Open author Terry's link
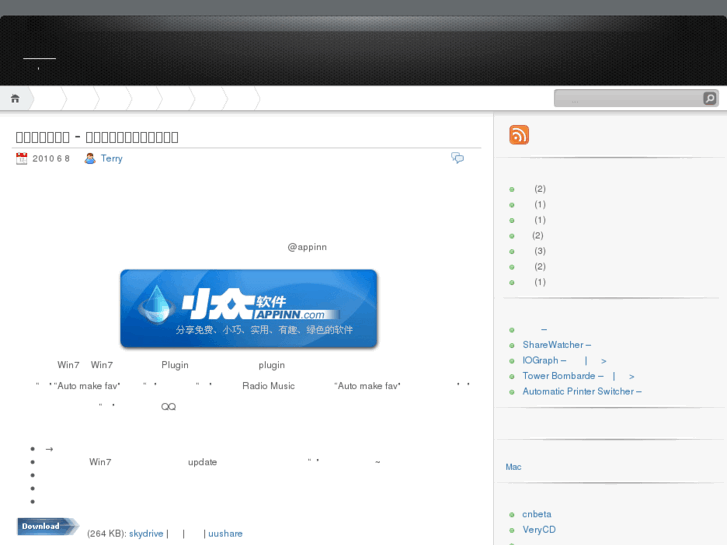The width and height of the screenshot is (727, 545). 112,159
